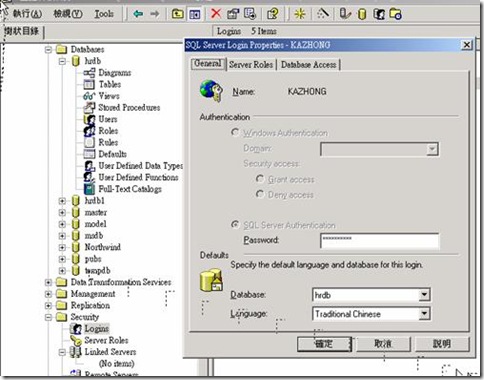Open the Tools menu
Viewport: 484px width, 380px height.
104,14
